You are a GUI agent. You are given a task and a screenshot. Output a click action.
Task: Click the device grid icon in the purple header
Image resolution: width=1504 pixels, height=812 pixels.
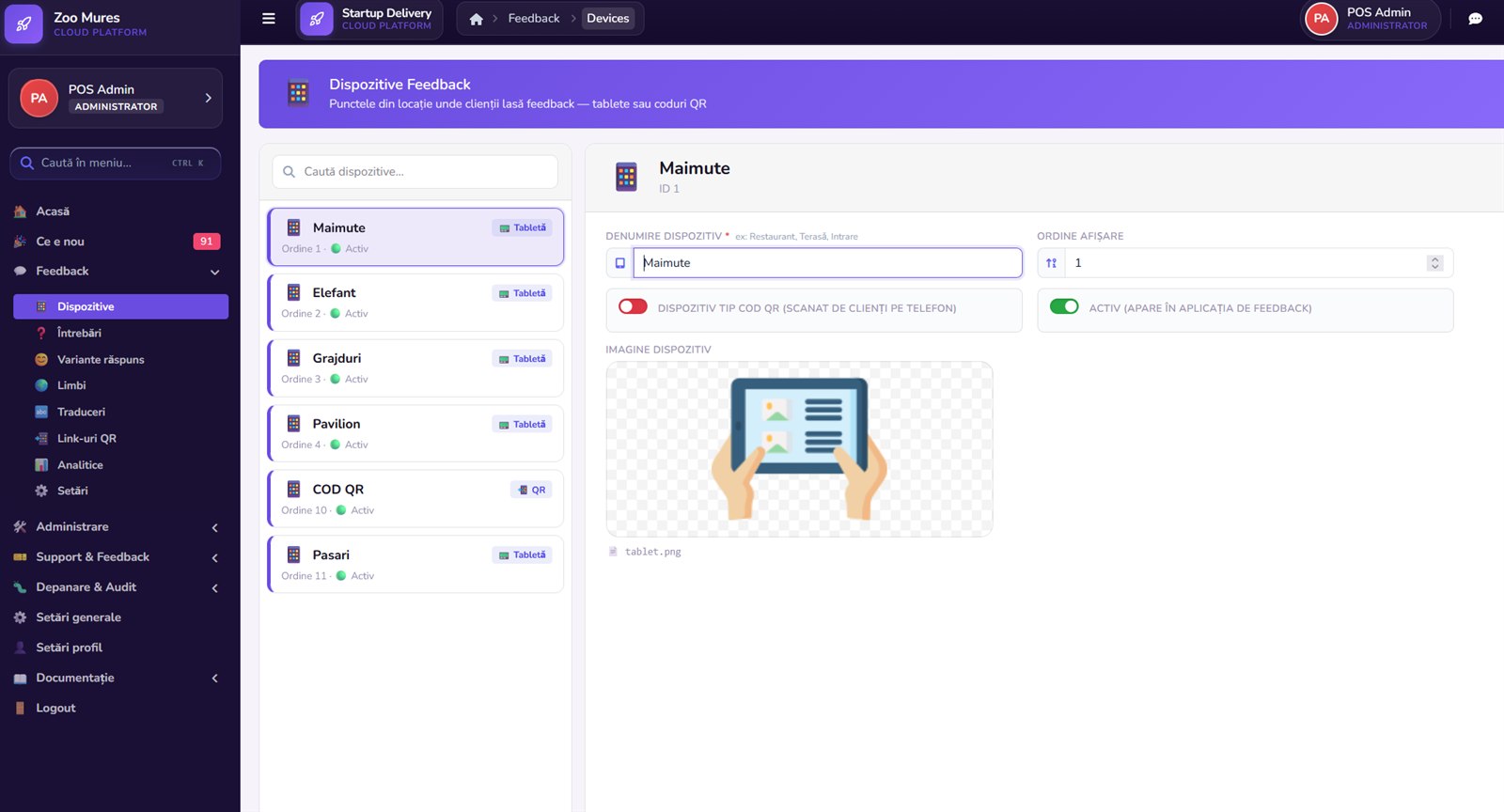[298, 93]
